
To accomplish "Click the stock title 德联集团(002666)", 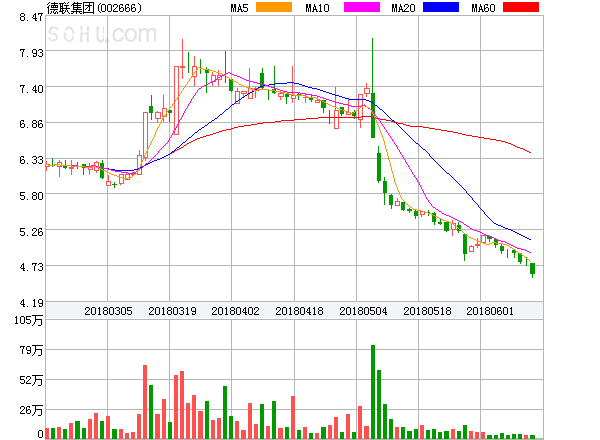I will (x=94, y=8).
